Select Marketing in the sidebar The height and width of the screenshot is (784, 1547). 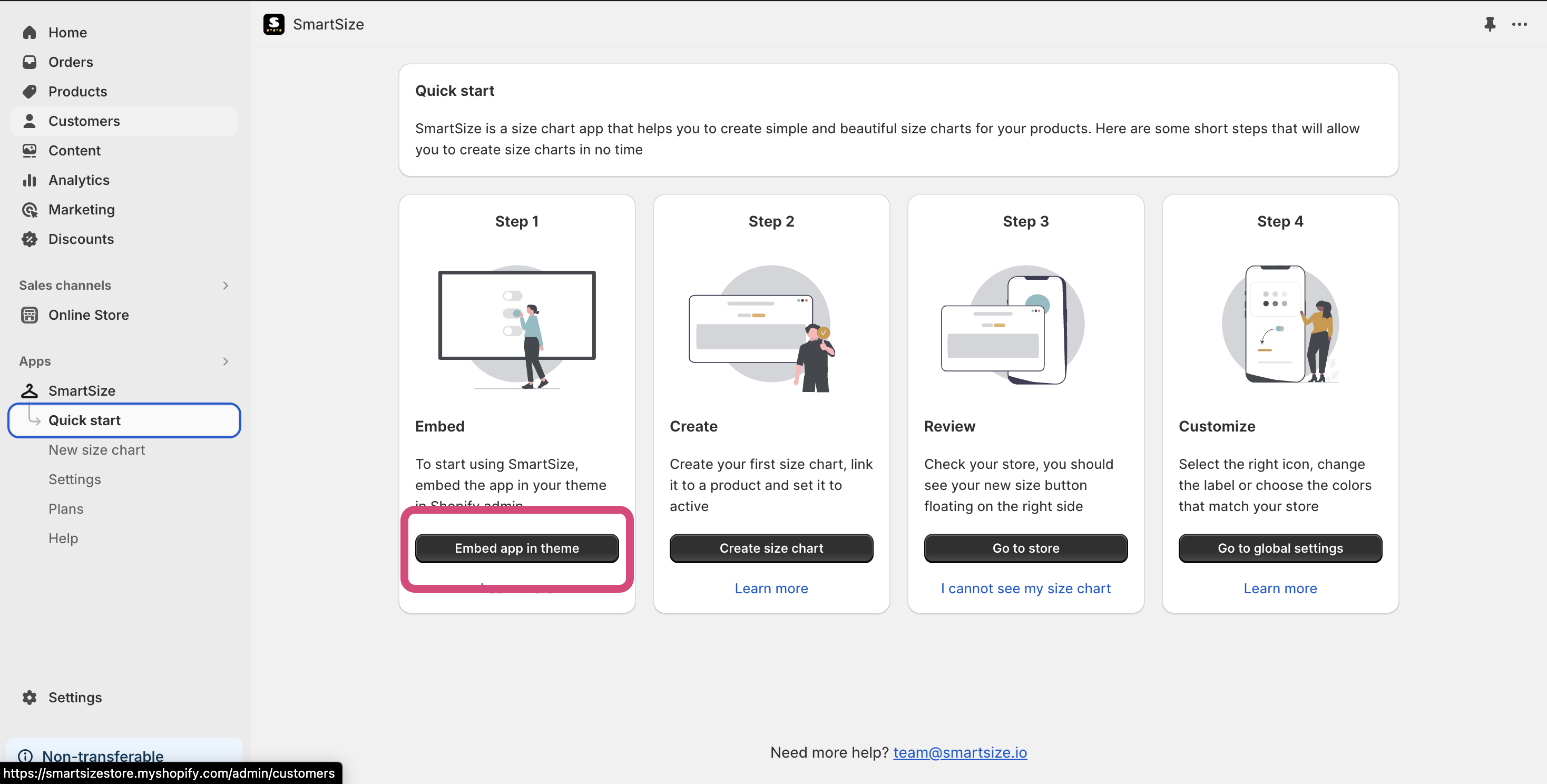click(x=124, y=210)
